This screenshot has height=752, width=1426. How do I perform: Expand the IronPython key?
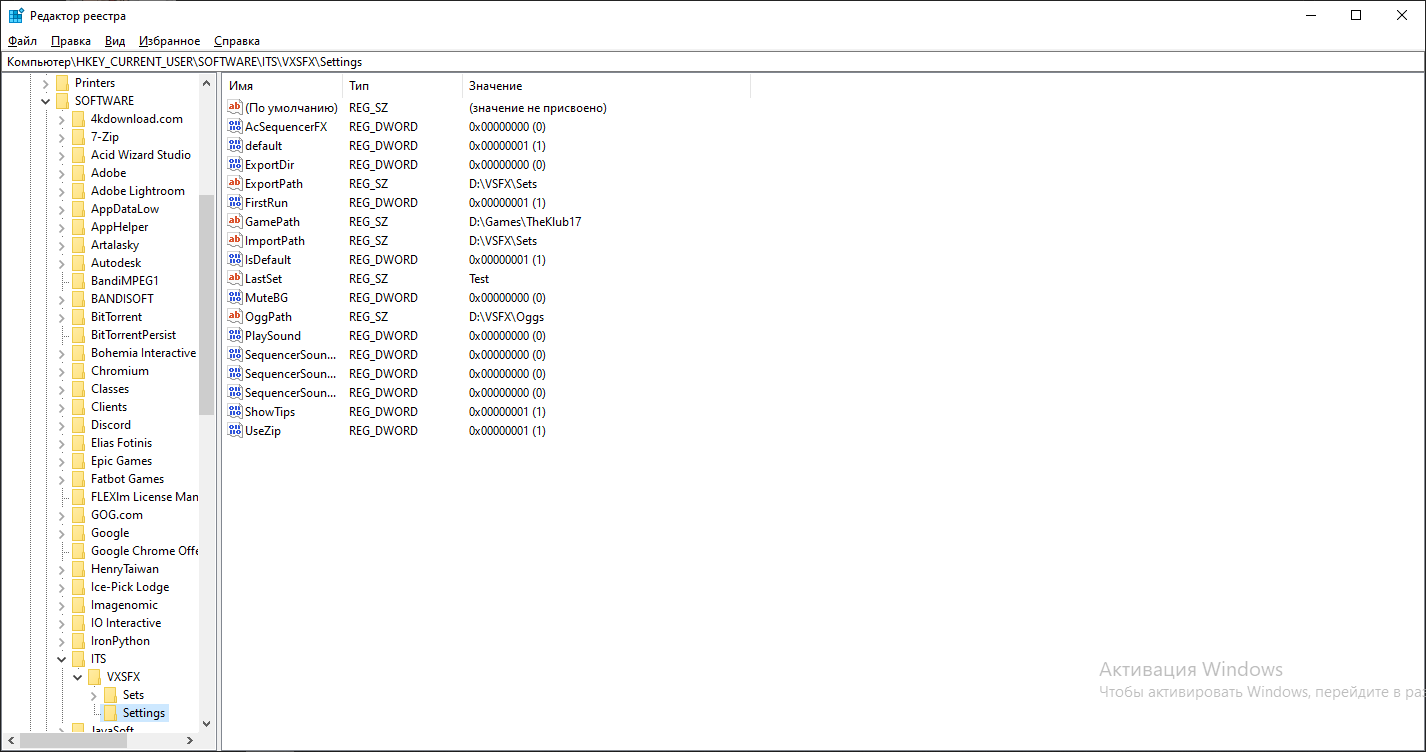(x=61, y=641)
